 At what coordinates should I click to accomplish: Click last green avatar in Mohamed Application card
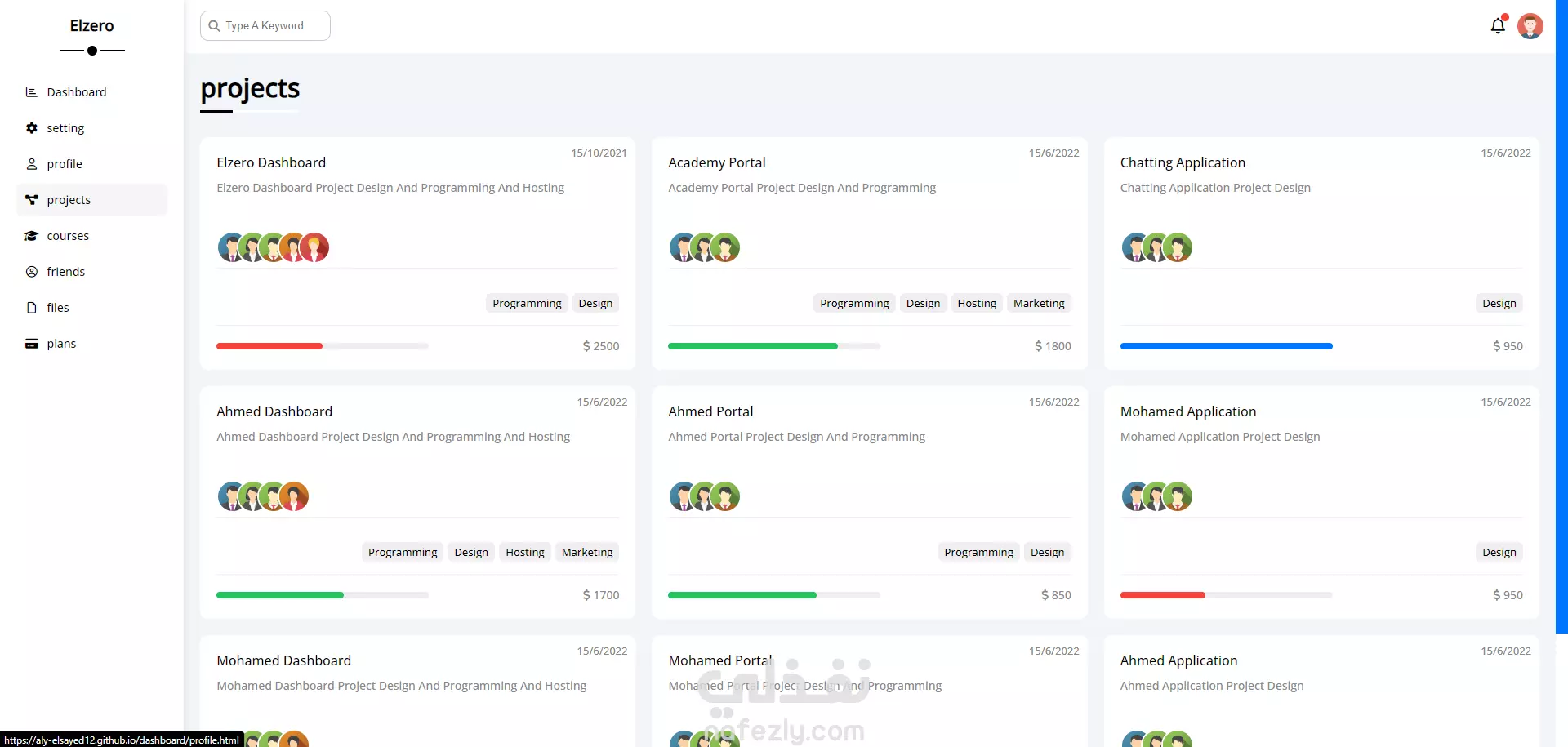point(1178,496)
